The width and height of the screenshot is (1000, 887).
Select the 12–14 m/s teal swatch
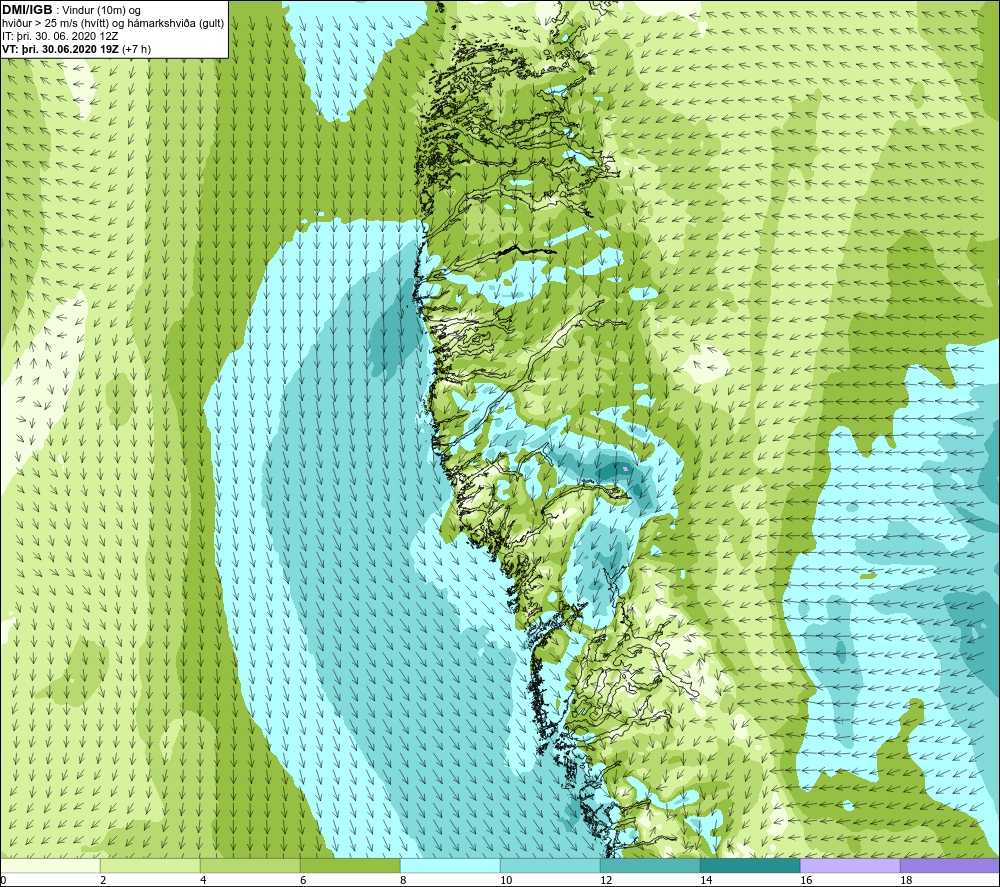pos(650,865)
